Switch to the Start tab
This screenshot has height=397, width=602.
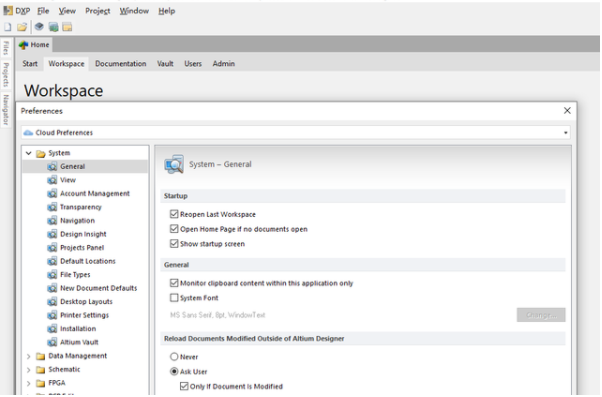coord(30,64)
